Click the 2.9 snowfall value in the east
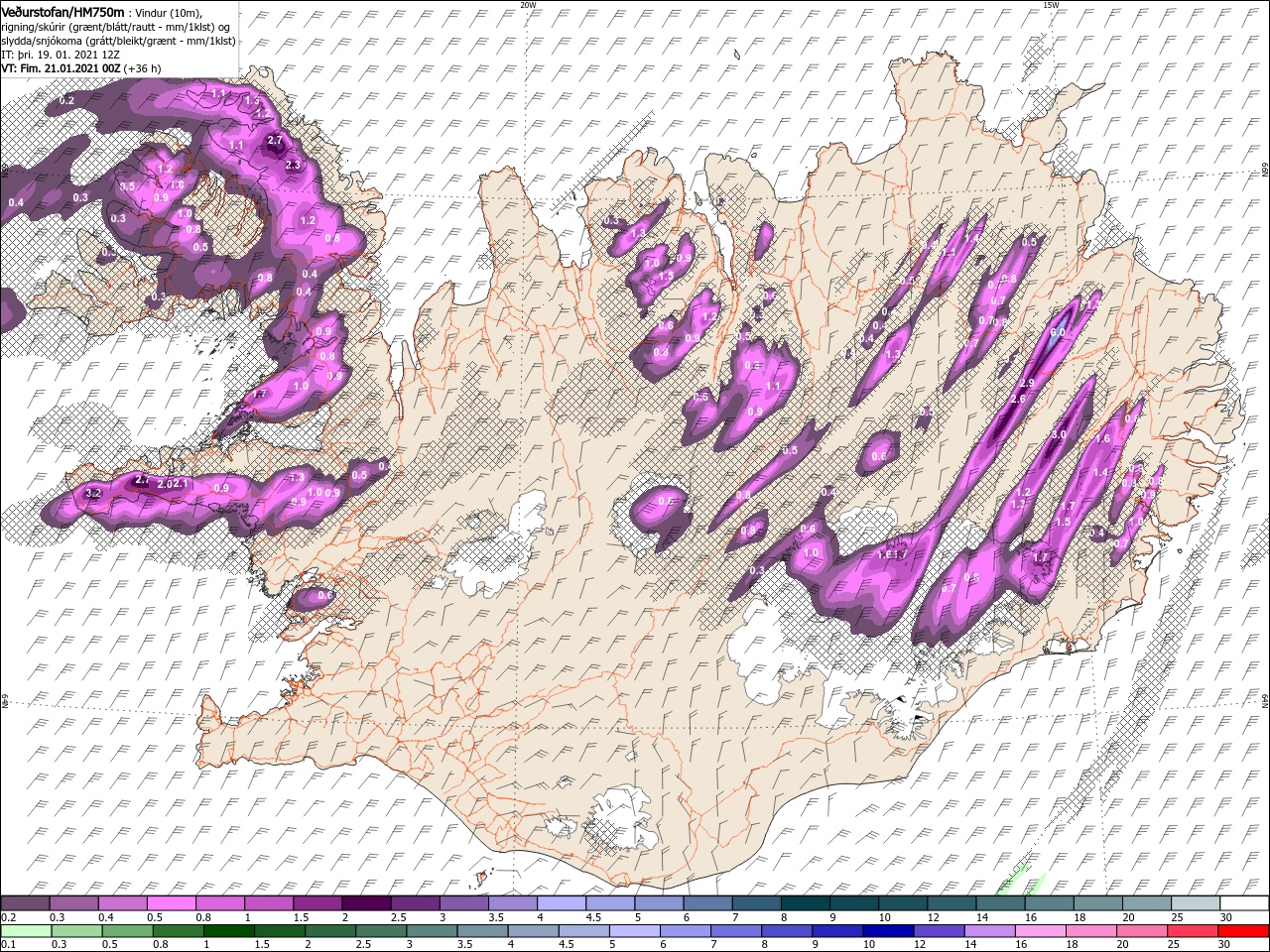This screenshot has height=952, width=1270. pos(1027,383)
